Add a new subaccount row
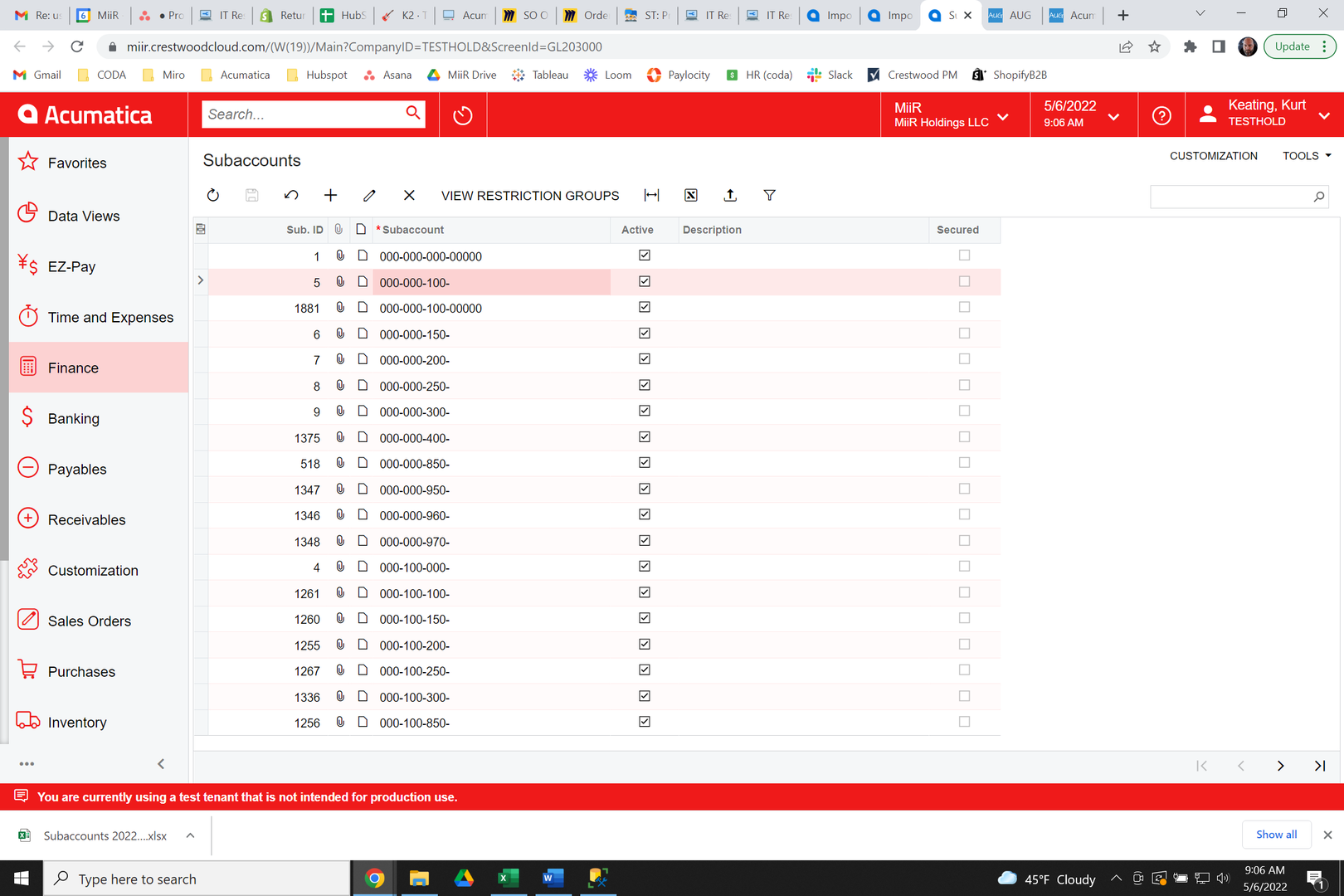1344x896 pixels. tap(330, 195)
